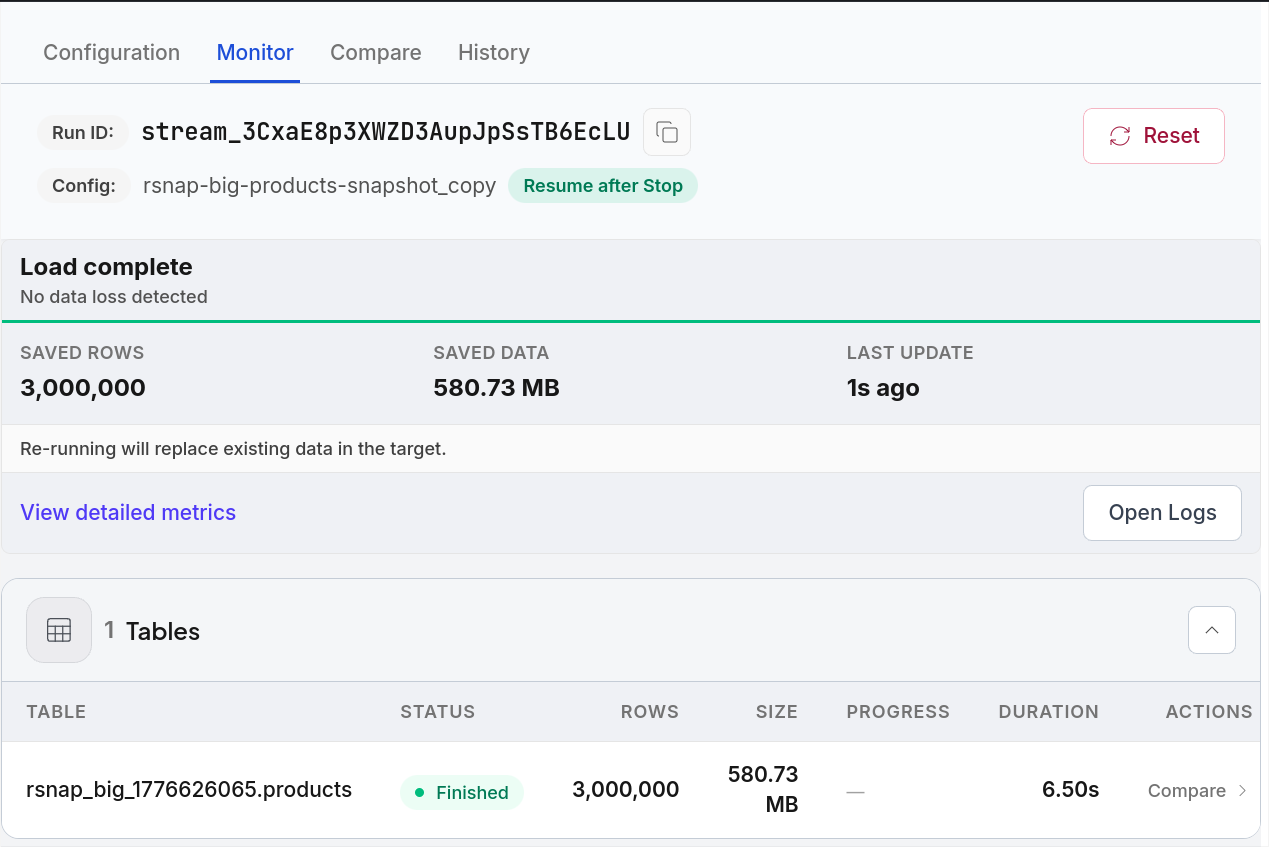
Task: Click the SIZE column header
Action: pos(777,712)
